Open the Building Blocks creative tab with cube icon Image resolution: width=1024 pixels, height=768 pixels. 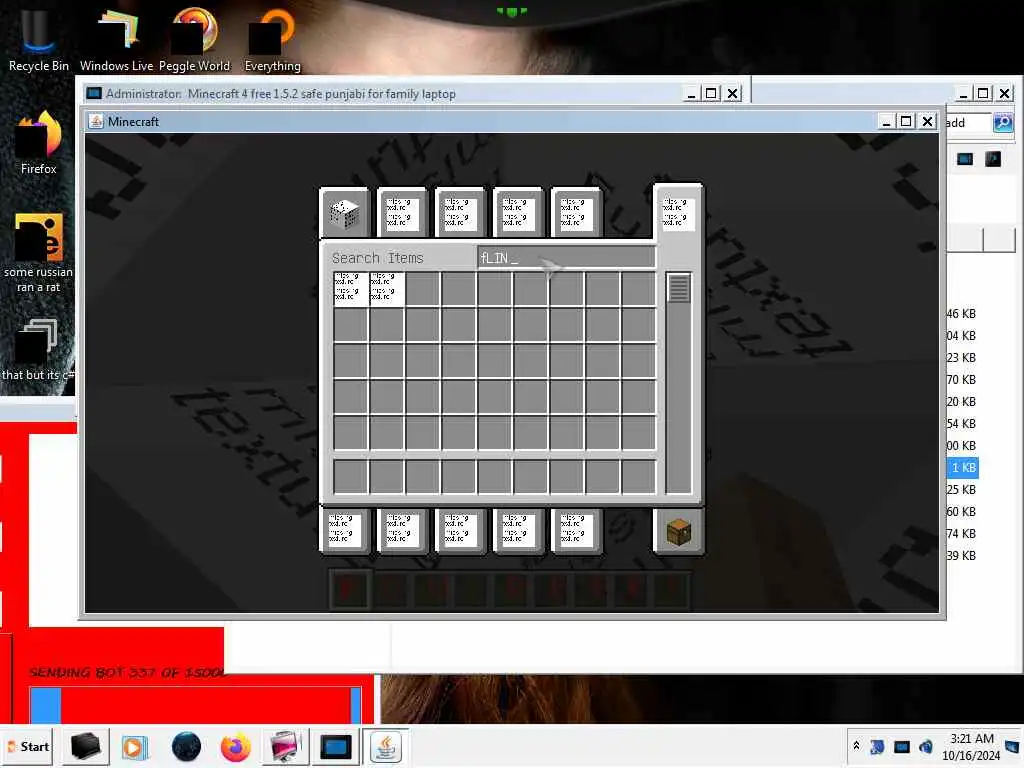coord(345,214)
